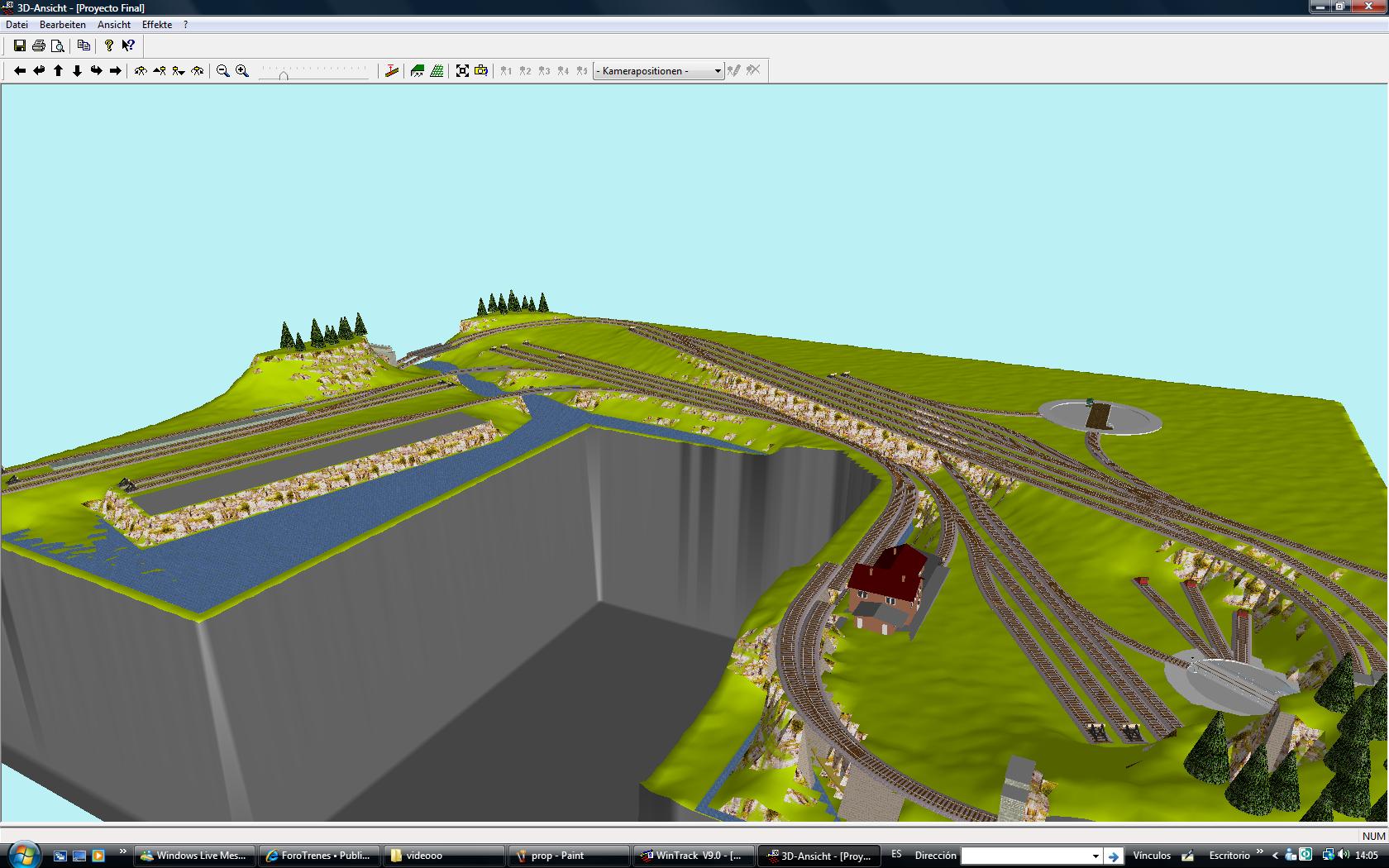Open the Bearbeiten menu
Image resolution: width=1389 pixels, height=868 pixels.
[63, 25]
